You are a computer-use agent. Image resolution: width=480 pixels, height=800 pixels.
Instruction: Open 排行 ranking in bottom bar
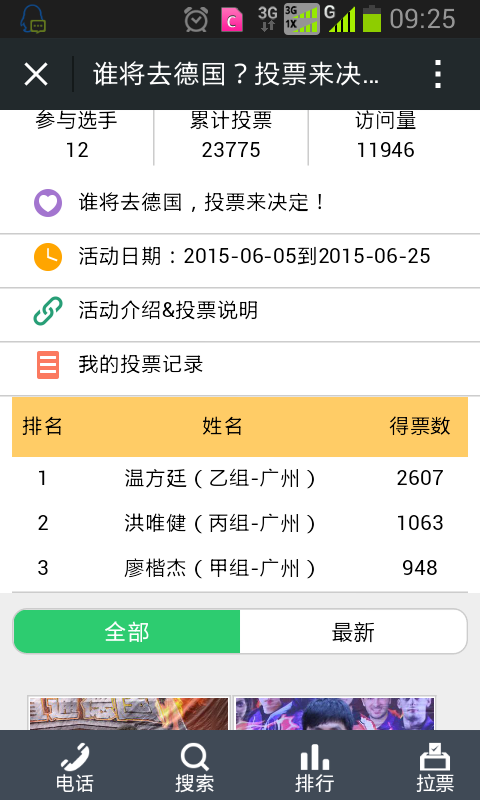[314, 768]
